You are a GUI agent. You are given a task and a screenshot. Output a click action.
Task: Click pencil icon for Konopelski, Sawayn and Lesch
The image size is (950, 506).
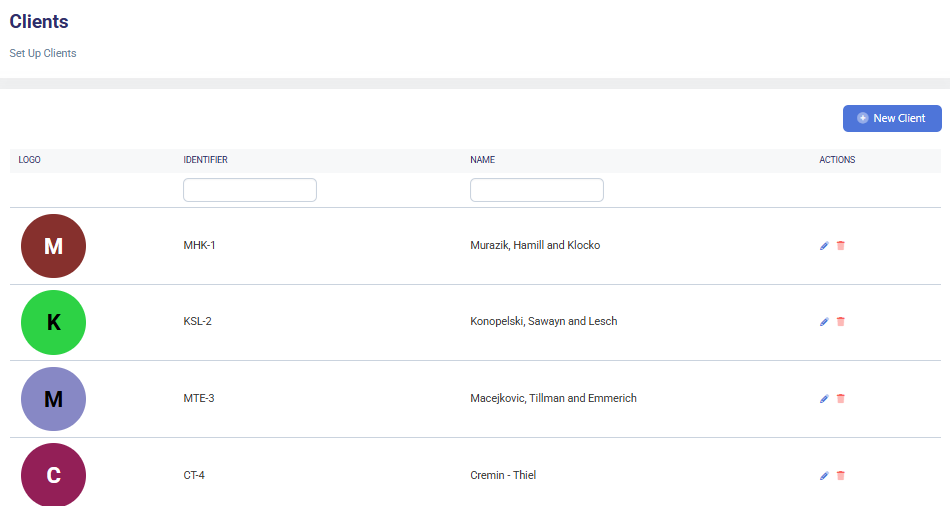824,322
